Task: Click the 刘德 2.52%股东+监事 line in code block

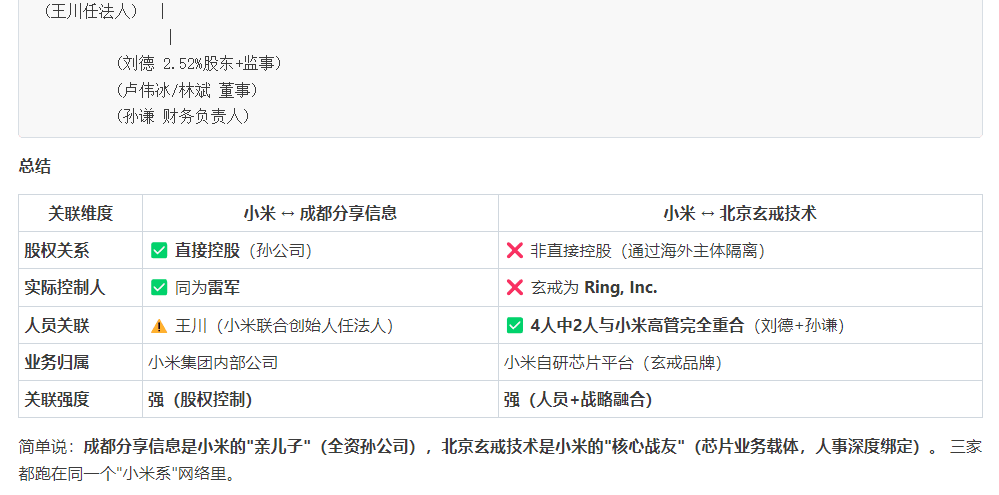Action: [199, 63]
